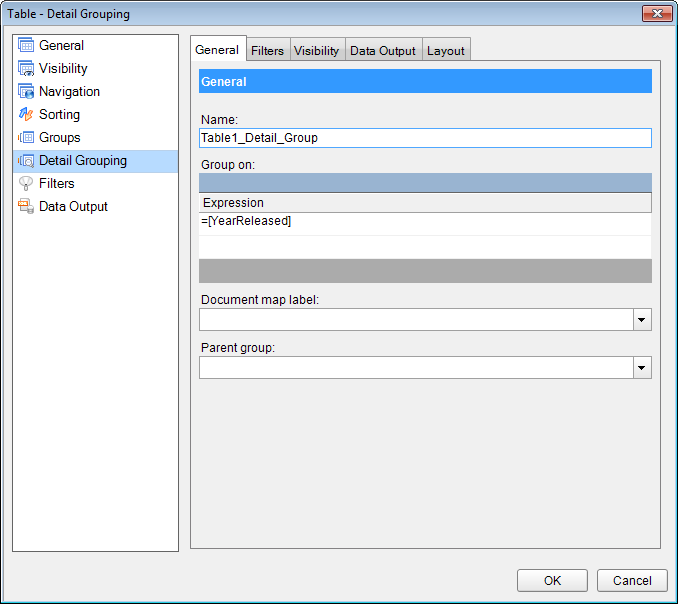Click the Cancel button
The height and width of the screenshot is (604, 678).
tap(632, 580)
